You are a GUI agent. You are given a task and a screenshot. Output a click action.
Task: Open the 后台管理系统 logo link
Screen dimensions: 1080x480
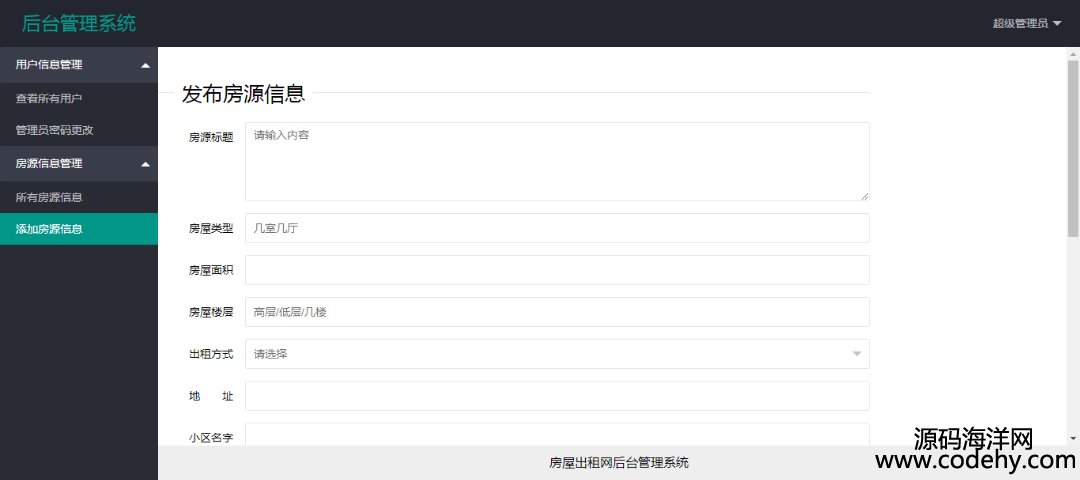[79, 23]
